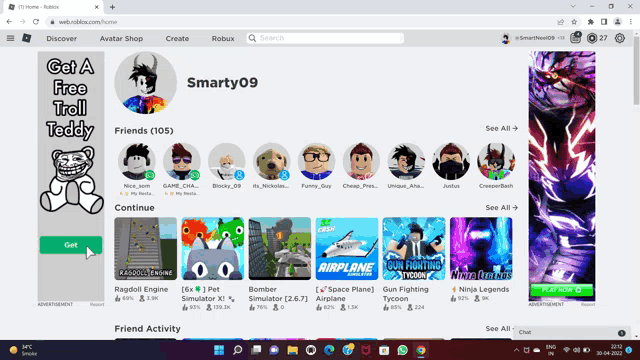Open the Avatar Shop menu item
Viewport: 640px width, 360px height.
click(x=121, y=38)
